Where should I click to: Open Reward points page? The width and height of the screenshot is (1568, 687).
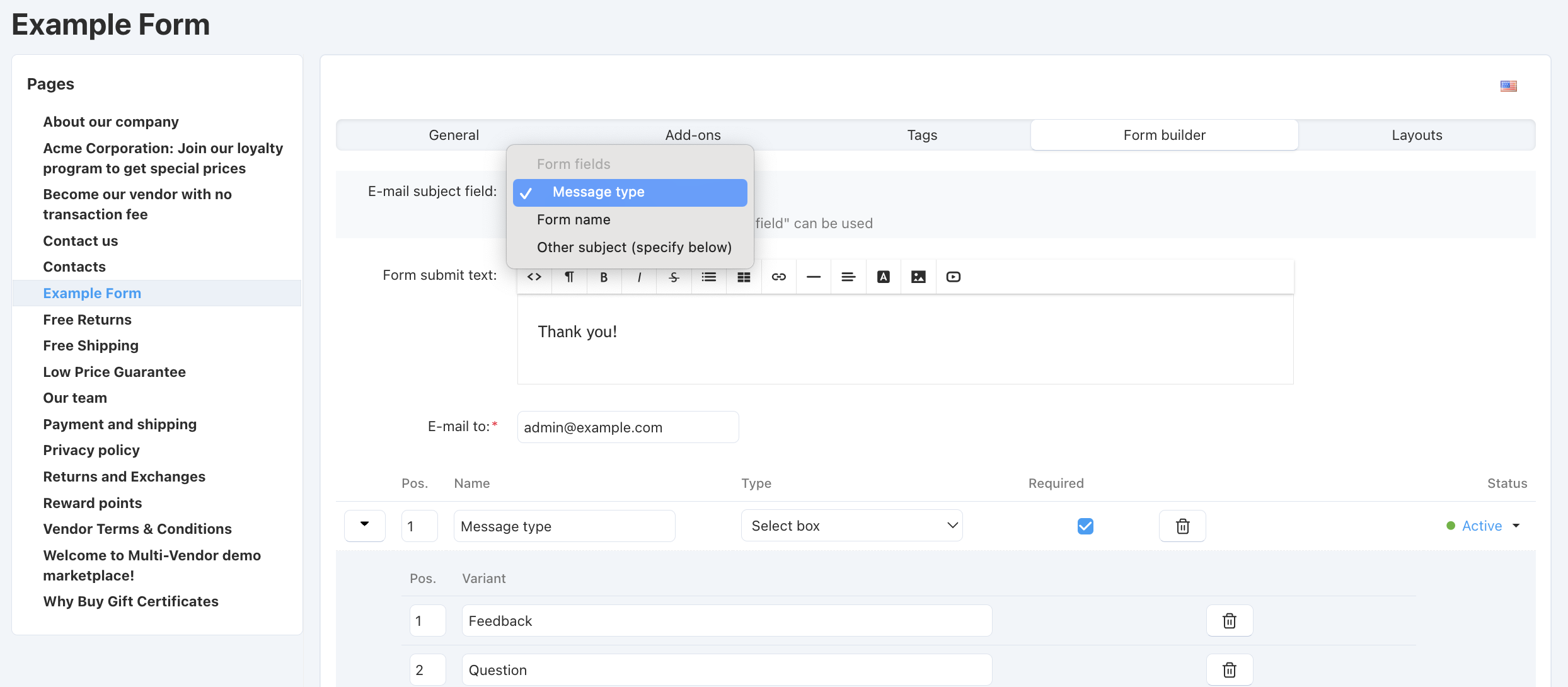[93, 503]
